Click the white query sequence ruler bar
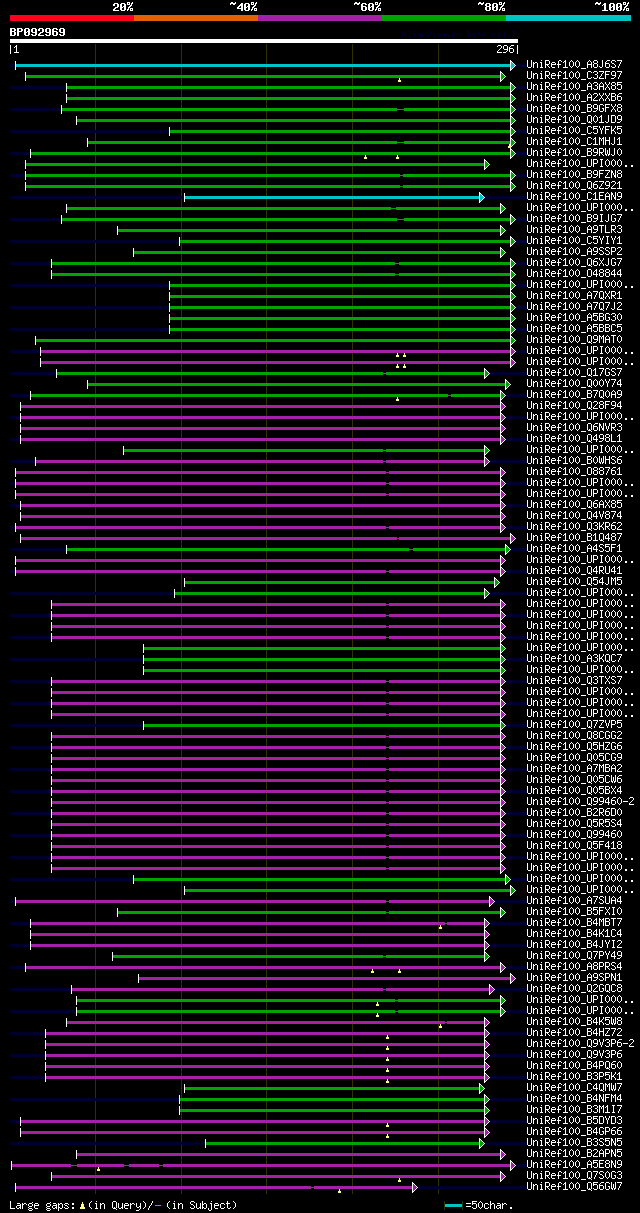Viewport: 640px width, 1213px height. (x=264, y=41)
